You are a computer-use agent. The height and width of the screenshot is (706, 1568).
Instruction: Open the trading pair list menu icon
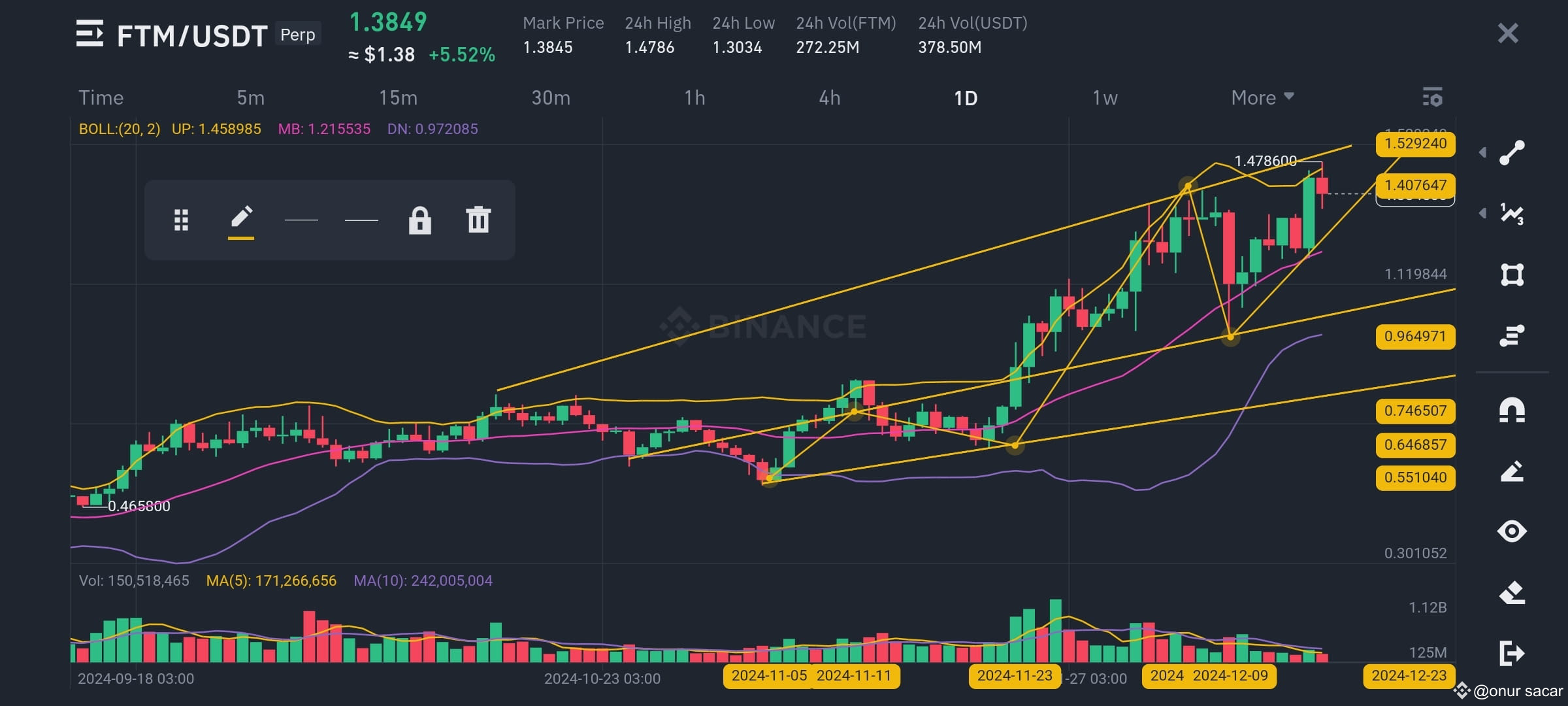[90, 34]
